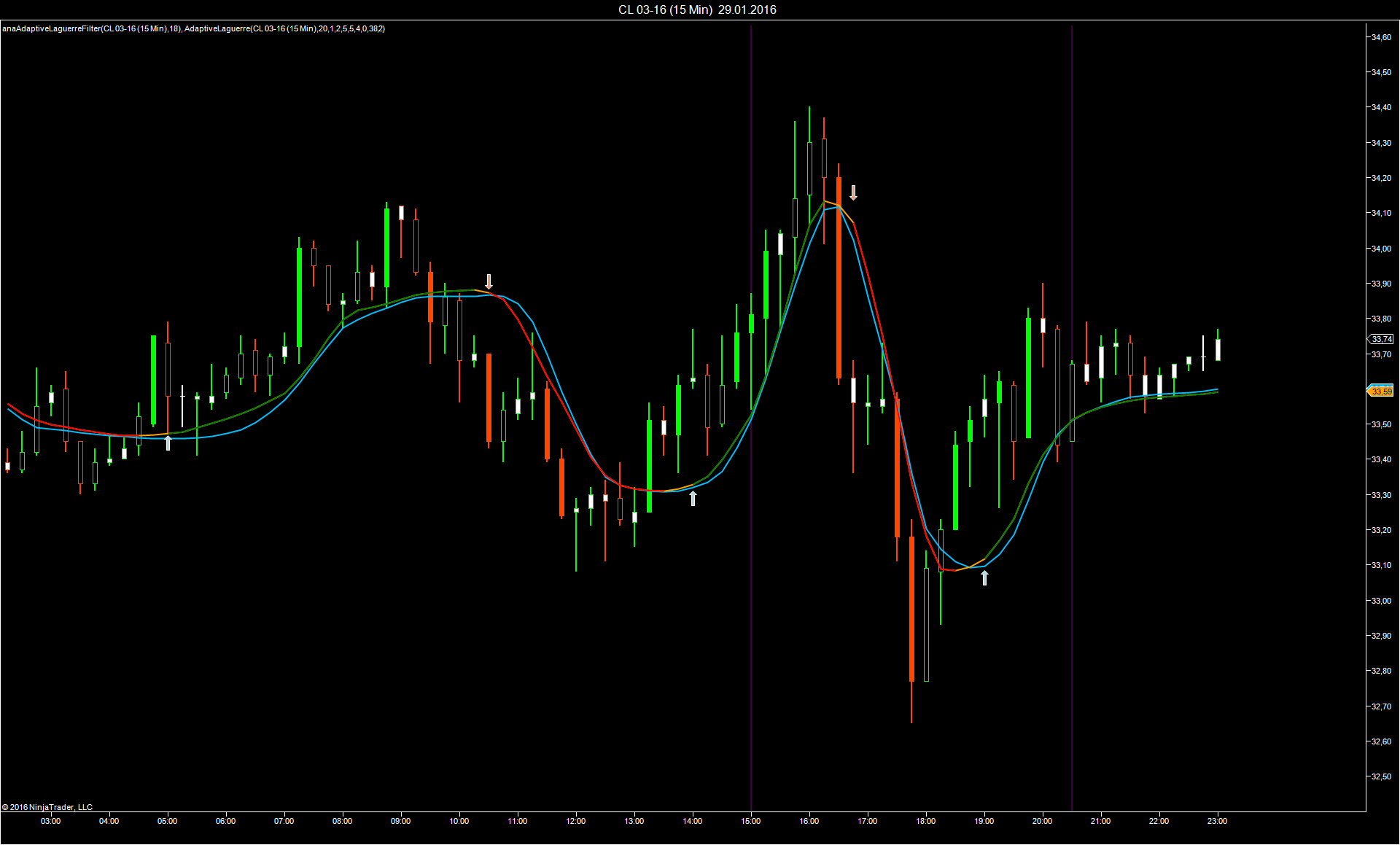This screenshot has width=1400, height=845.
Task: Click the down arrow signal near 10:30
Action: coord(489,281)
